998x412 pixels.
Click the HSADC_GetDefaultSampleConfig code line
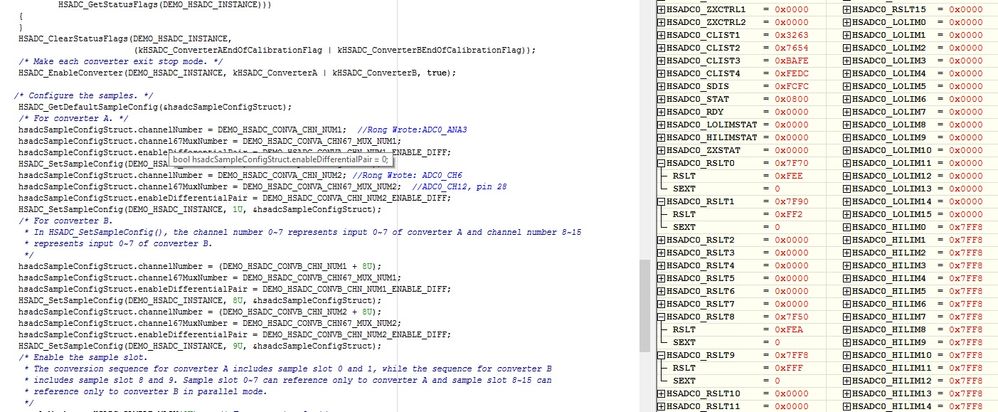155,107
